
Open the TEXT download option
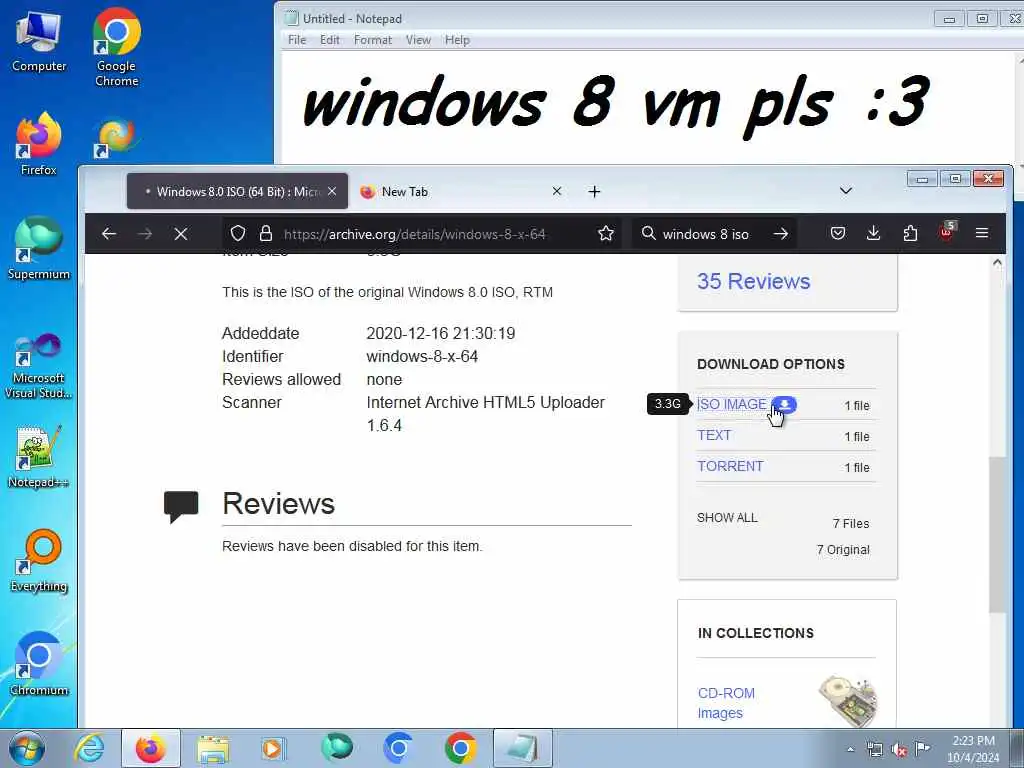pos(714,435)
